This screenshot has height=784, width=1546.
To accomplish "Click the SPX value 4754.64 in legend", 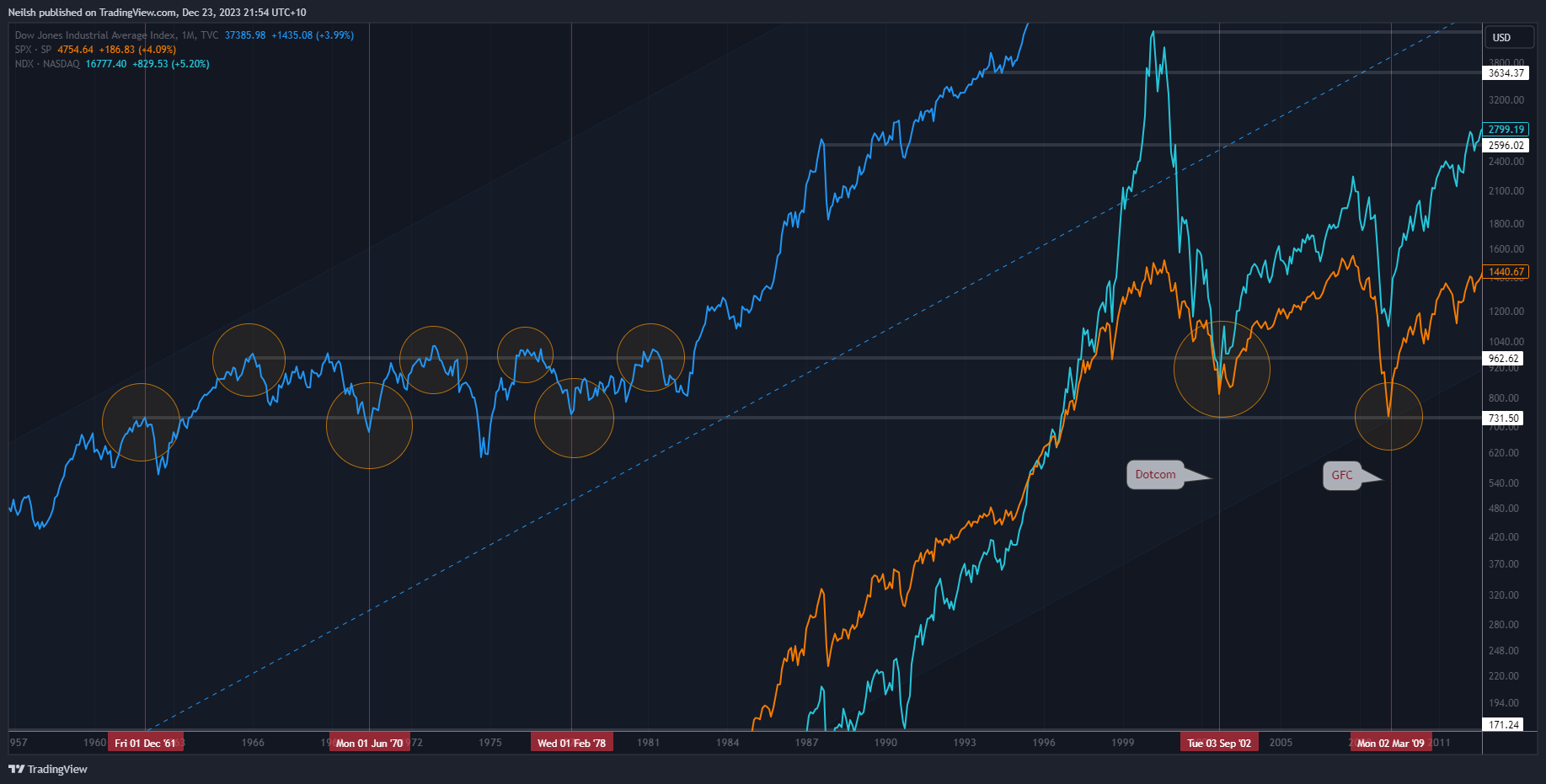I will point(76,50).
